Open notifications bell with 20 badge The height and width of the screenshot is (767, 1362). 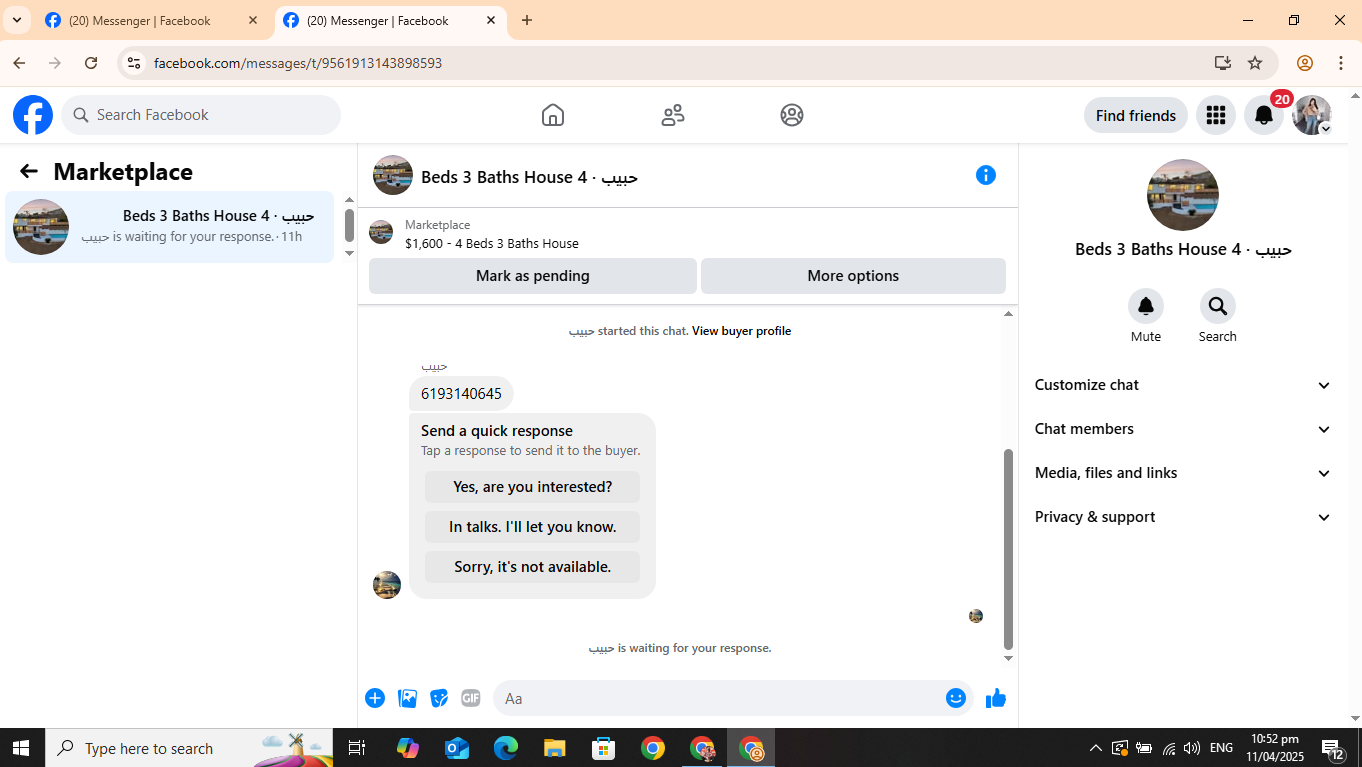pyautogui.click(x=1264, y=115)
